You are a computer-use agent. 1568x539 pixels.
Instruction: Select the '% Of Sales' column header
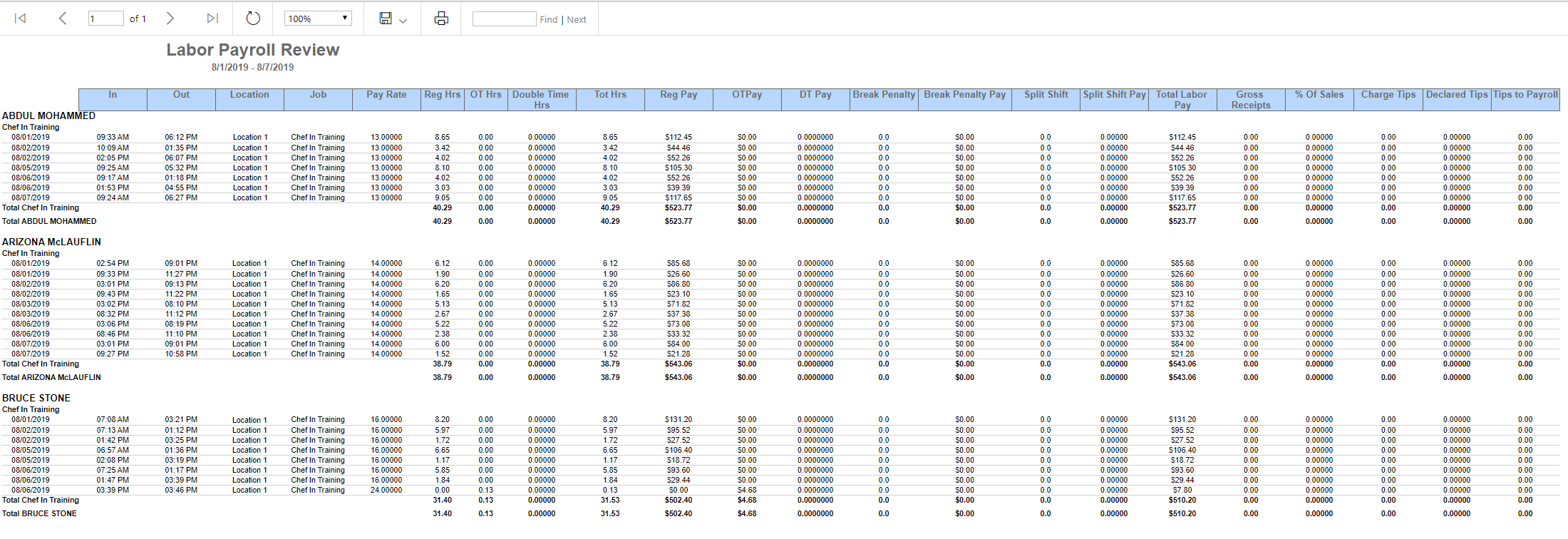click(x=1319, y=100)
